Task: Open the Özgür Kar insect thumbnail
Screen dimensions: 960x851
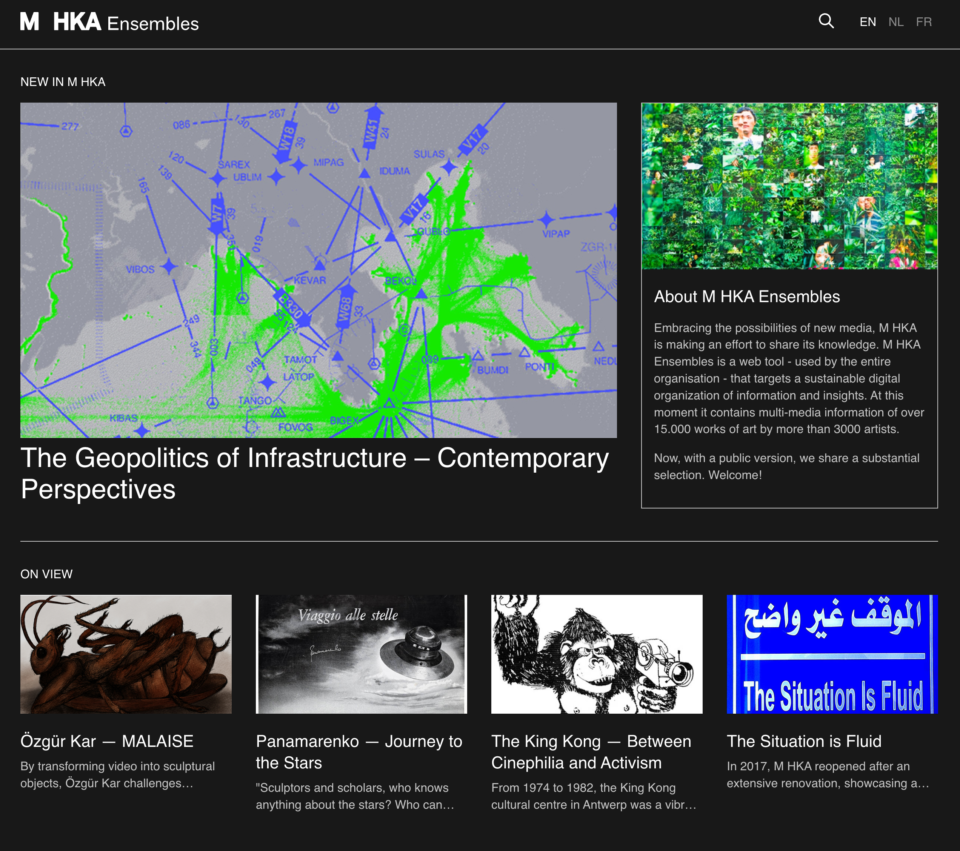Action: click(126, 654)
